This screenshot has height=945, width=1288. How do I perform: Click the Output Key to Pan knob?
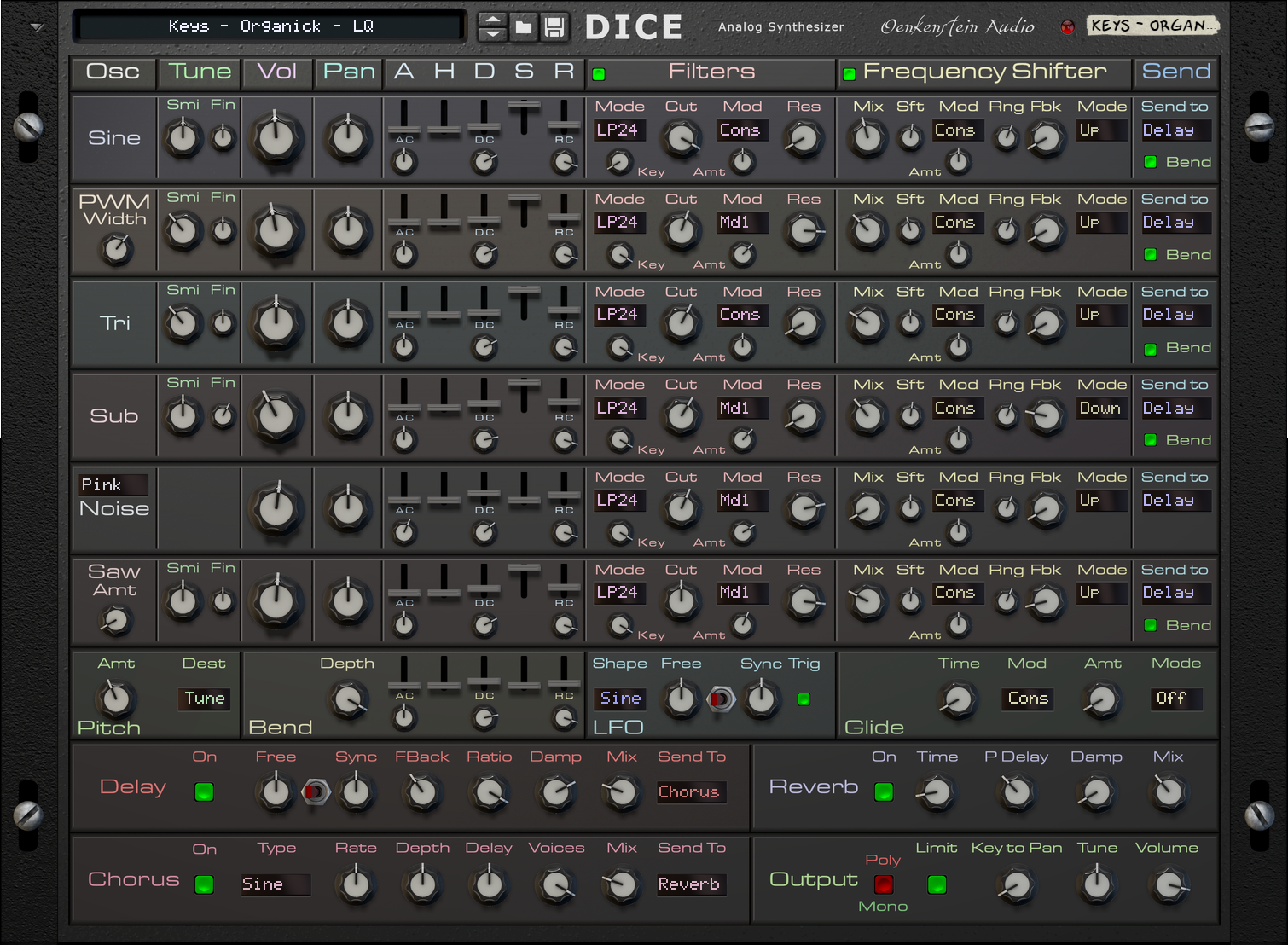1016,885
